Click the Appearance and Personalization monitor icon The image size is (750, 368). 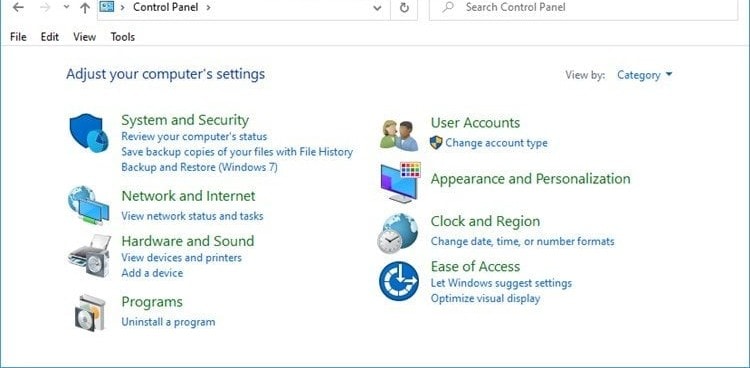[400, 182]
